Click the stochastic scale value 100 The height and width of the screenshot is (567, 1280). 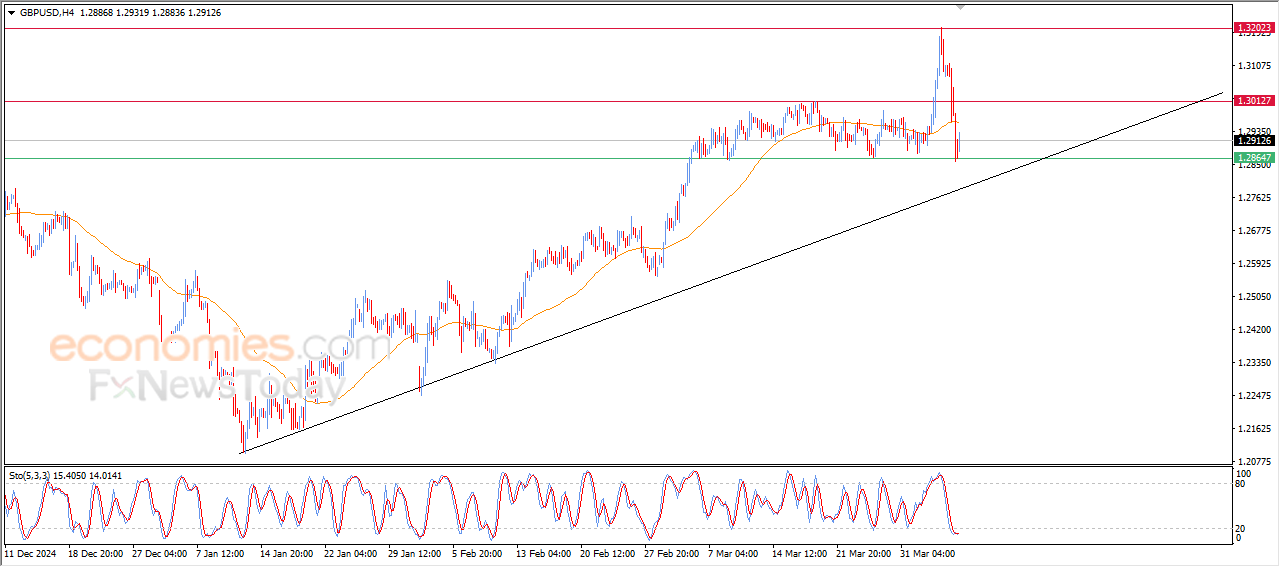(x=1244, y=473)
